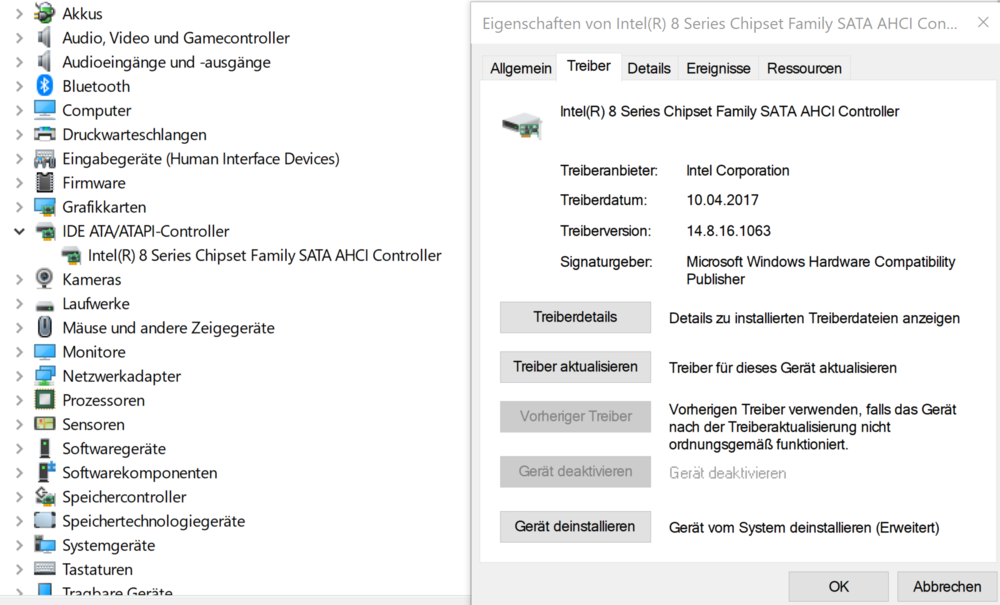Open the Ereignisse tab
Screen dimensions: 1000x605
pos(718,68)
